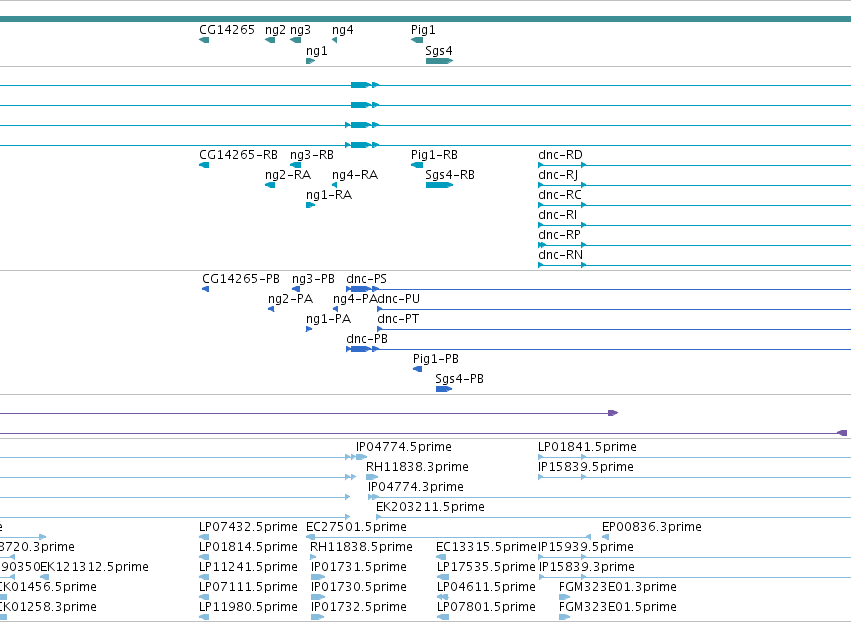The height and width of the screenshot is (622, 851).
Task: Select EST EP00836.3prime
Action: [x=652, y=528]
